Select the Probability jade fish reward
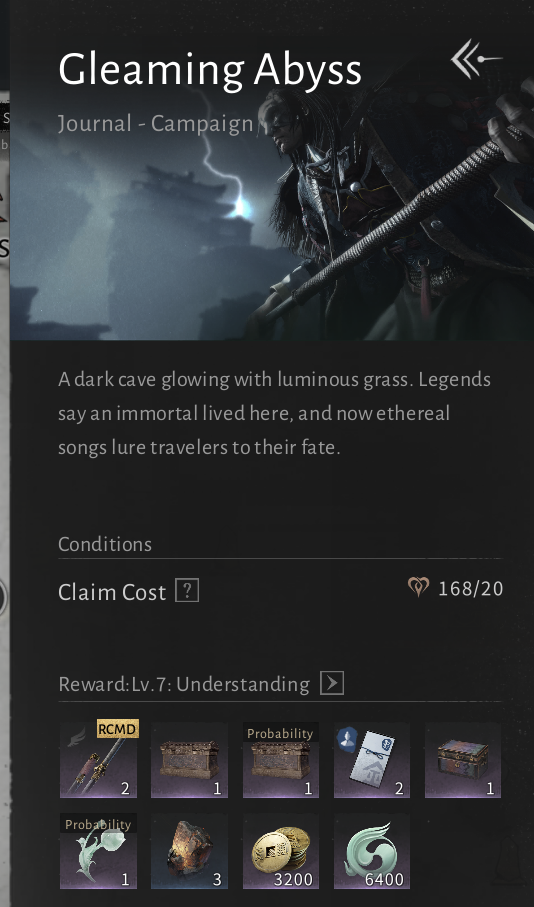The width and height of the screenshot is (534, 907). (98, 851)
